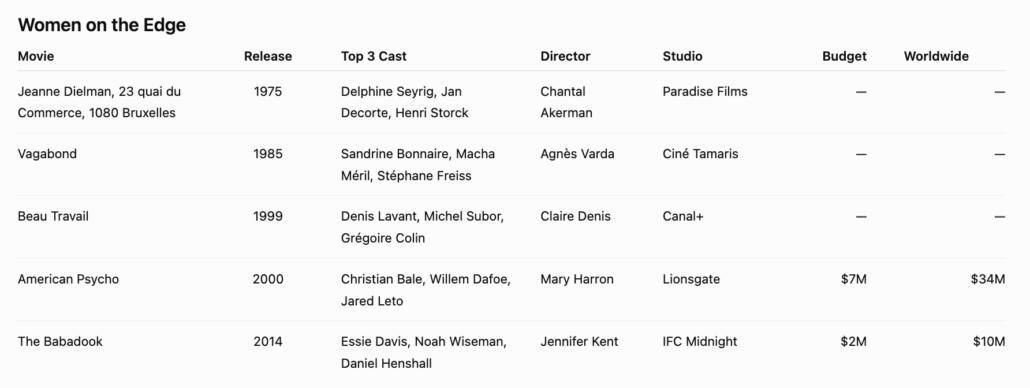Click the Beau Travail title
The width and height of the screenshot is (1030, 388).
click(53, 217)
